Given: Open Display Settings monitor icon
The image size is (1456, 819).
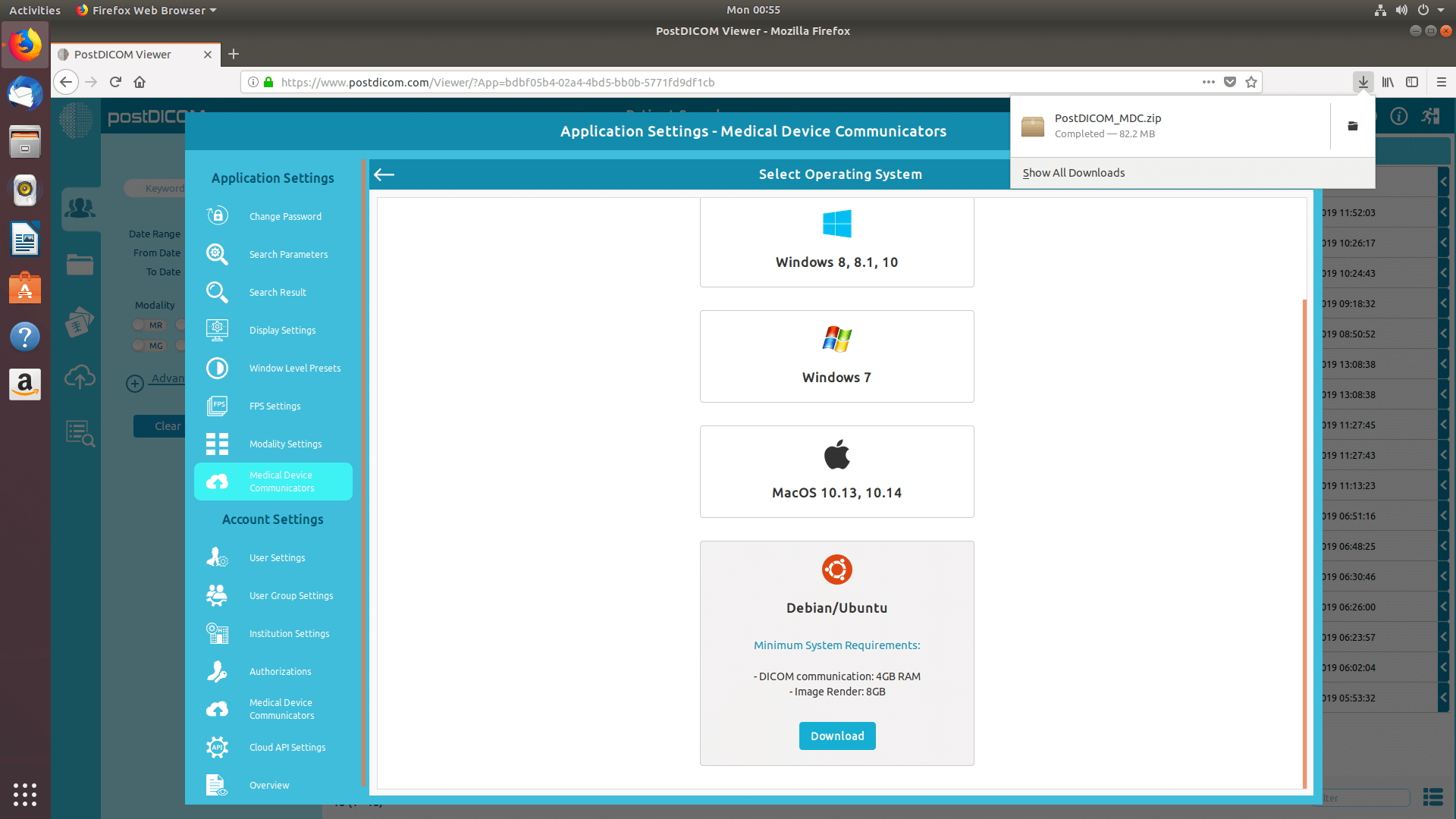Looking at the screenshot, I should 217,330.
